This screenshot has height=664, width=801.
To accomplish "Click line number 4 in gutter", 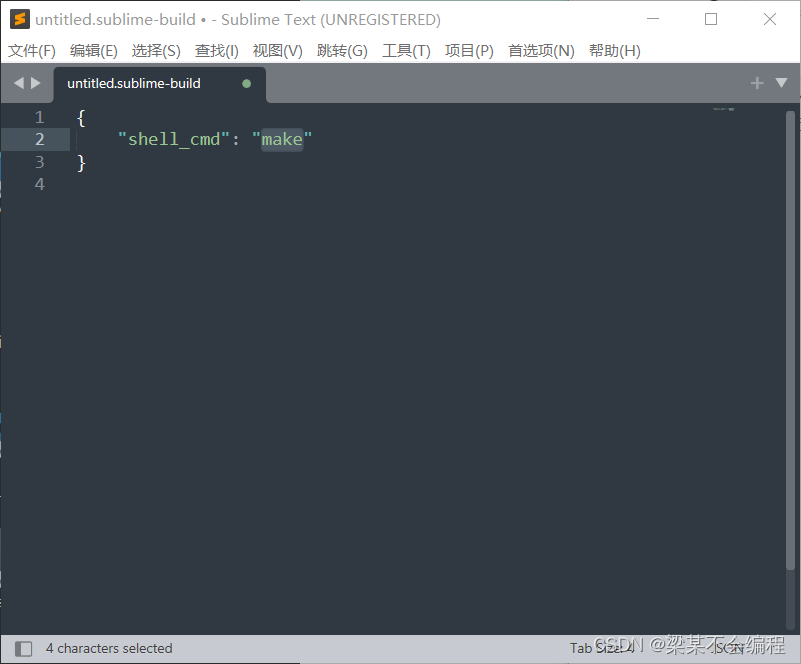I will (39, 184).
